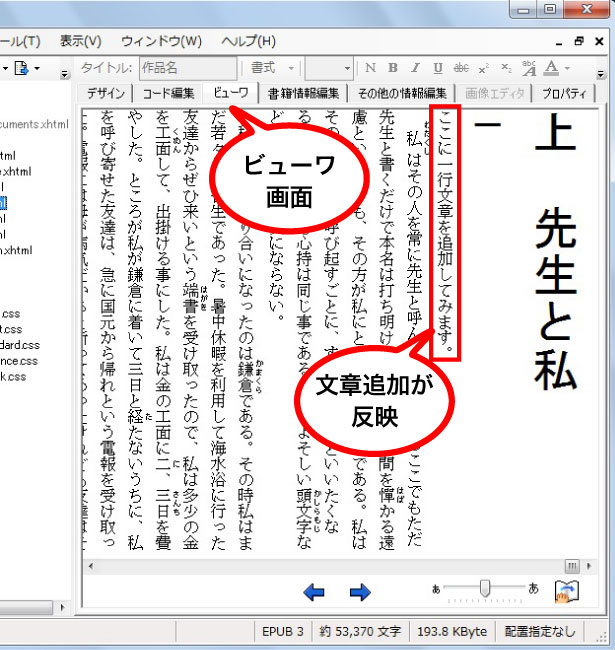The width and height of the screenshot is (615, 650).
Task: Expand formatting toolbar overflow at right edge
Action: pyautogui.click(x=600, y=74)
